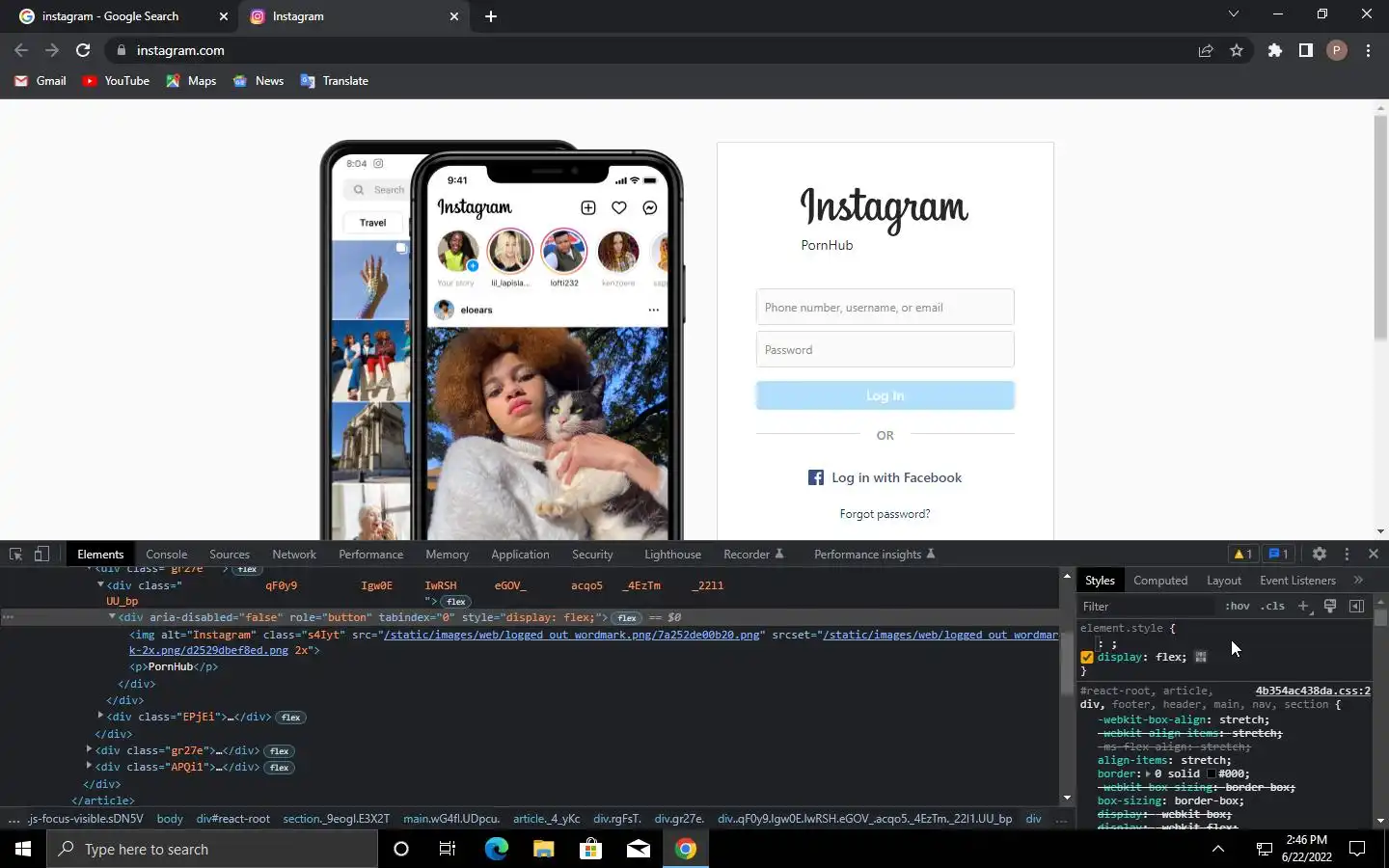Collapse the div with class qF0y9
This screenshot has width=1389, height=868.
[100, 584]
